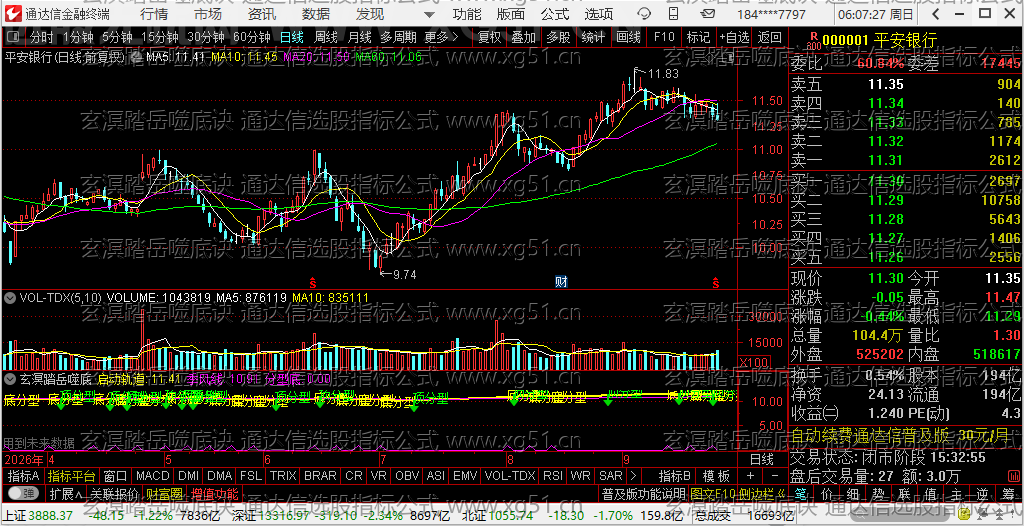Click the minus button beside 模板
This screenshot has height=526, width=1024.
click(773, 476)
